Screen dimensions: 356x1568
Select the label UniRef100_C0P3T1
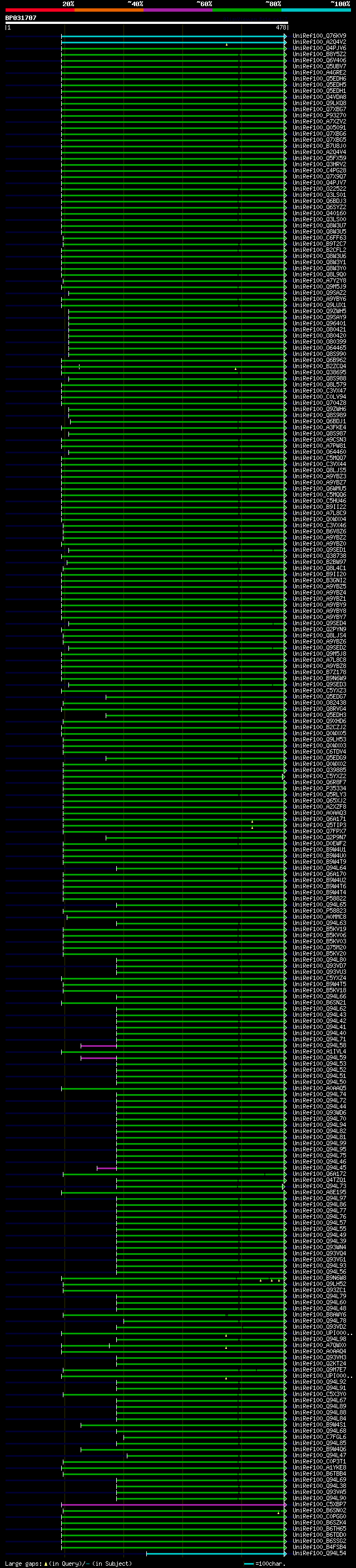(x=319, y=1462)
